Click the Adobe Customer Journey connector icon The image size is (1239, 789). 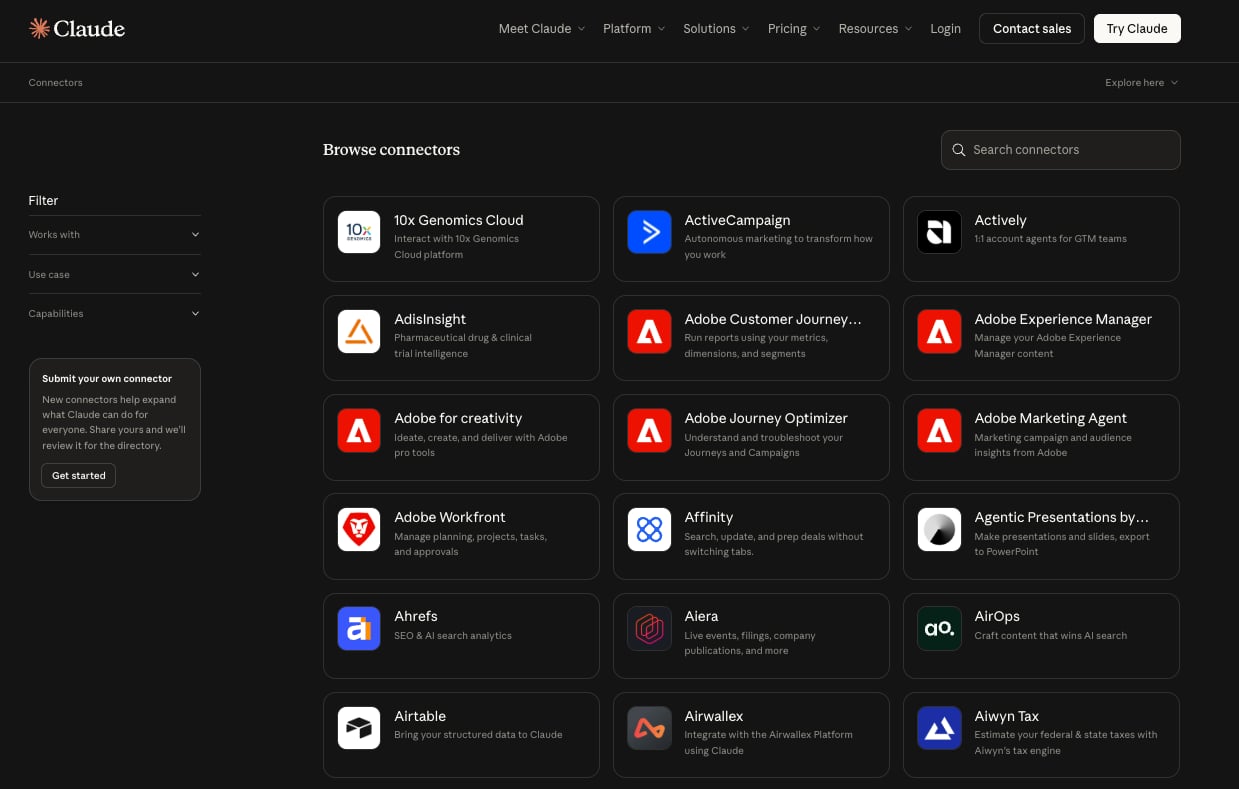[x=649, y=331]
